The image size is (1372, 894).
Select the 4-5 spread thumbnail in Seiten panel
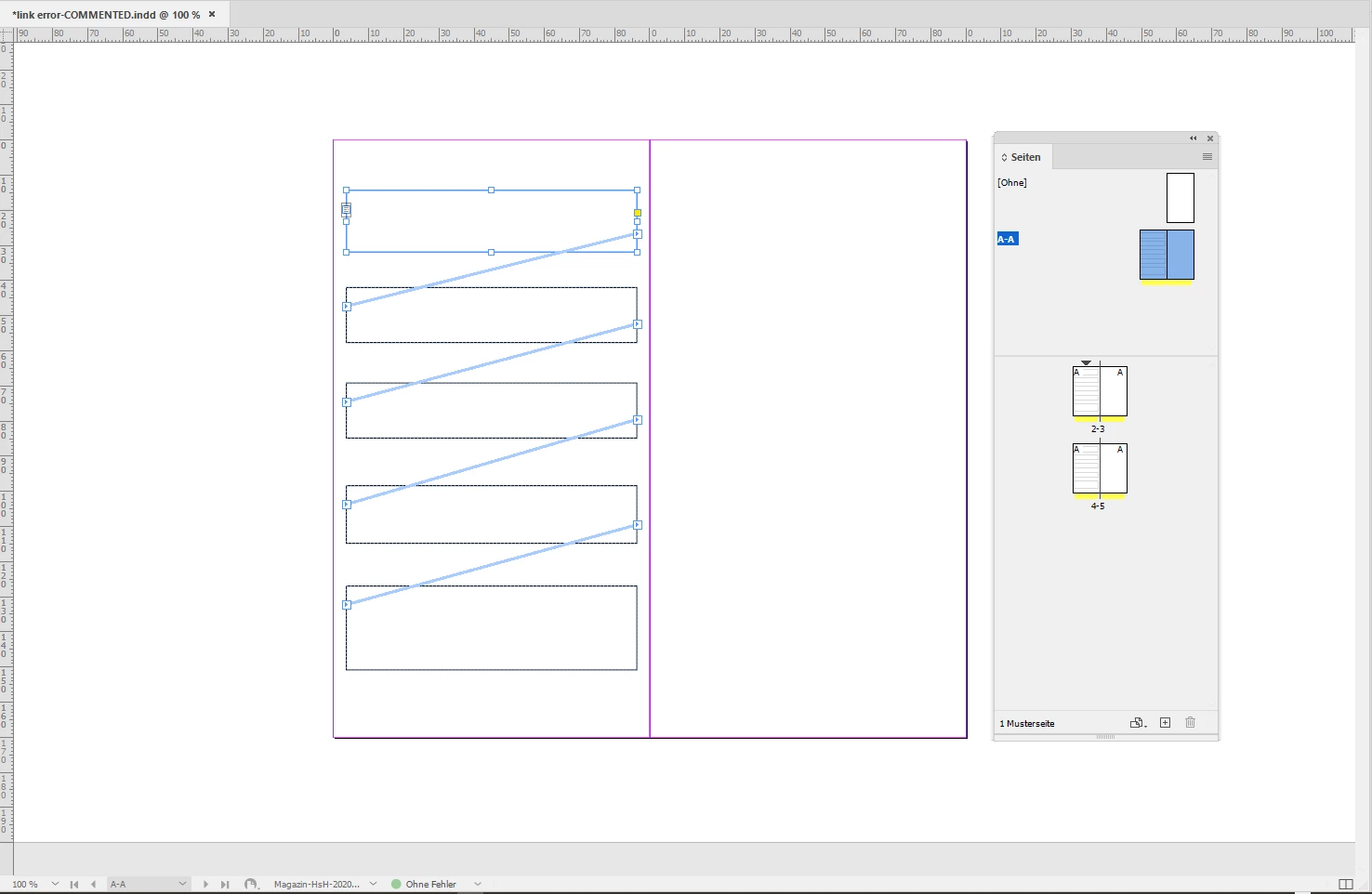click(x=1100, y=468)
